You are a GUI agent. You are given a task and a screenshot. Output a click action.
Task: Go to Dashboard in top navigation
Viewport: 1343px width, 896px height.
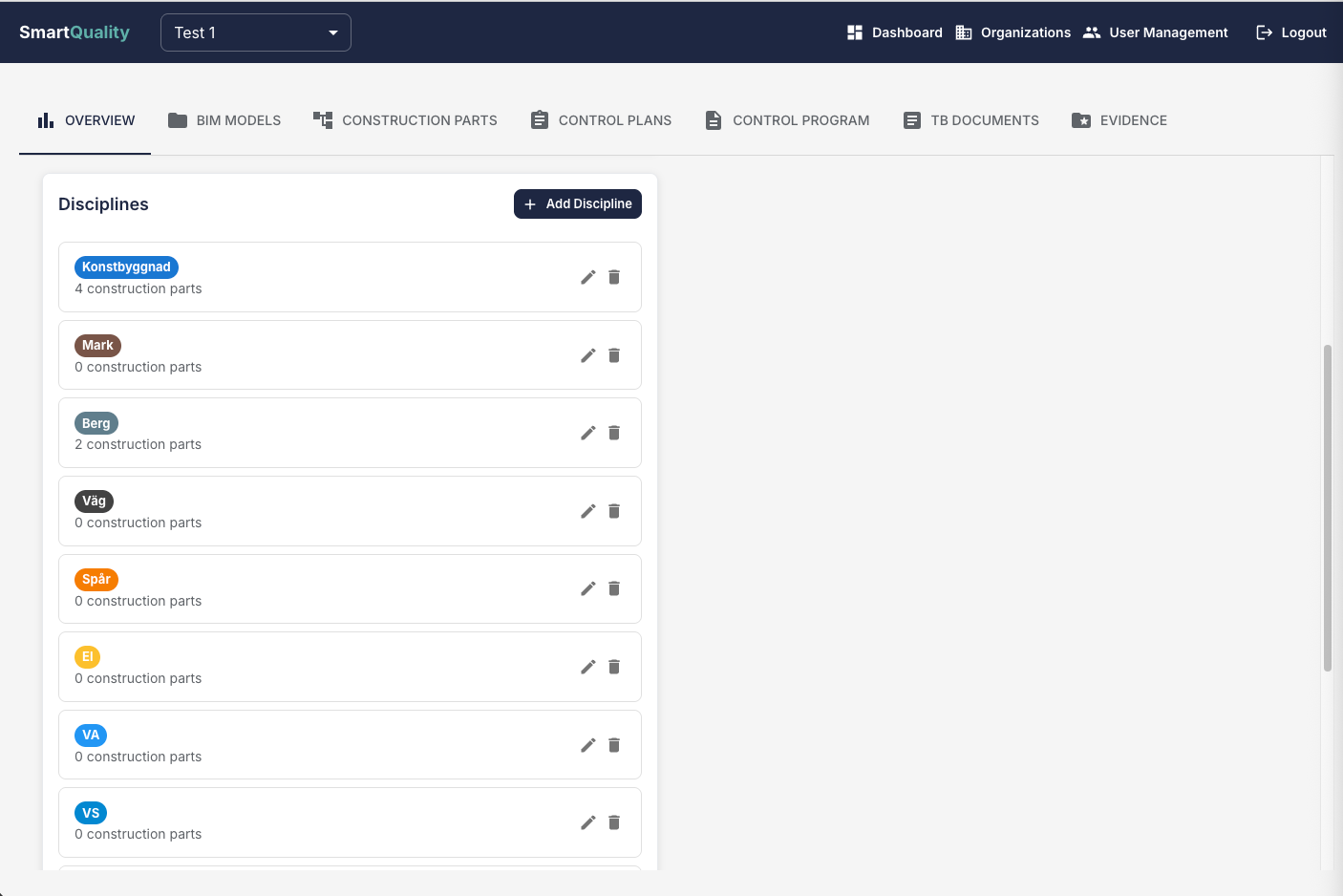[895, 32]
